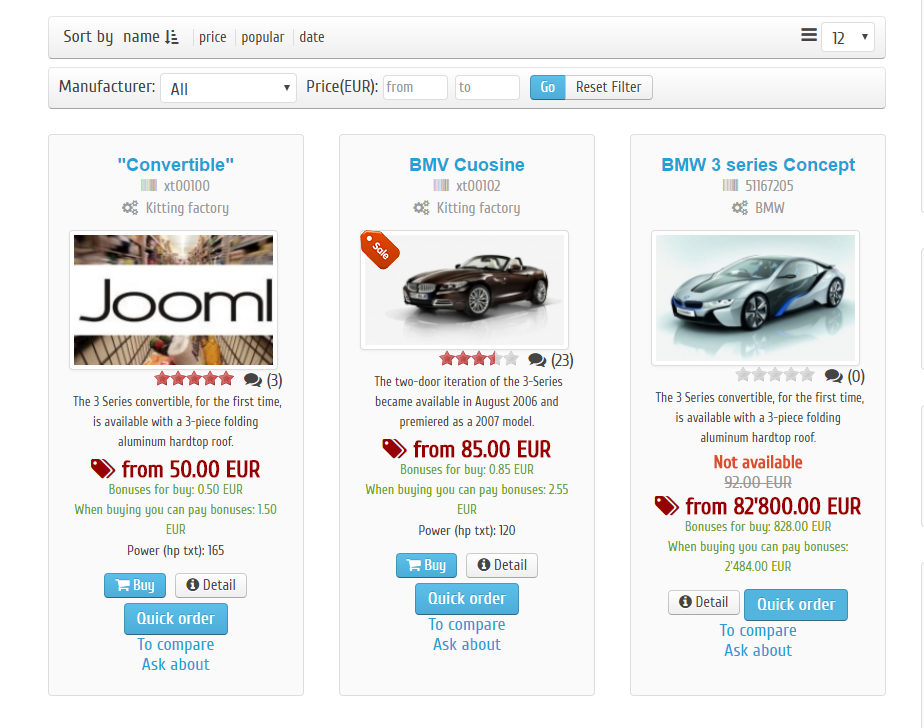924x728 pixels.
Task: Click the list view icon
Action: [808, 35]
